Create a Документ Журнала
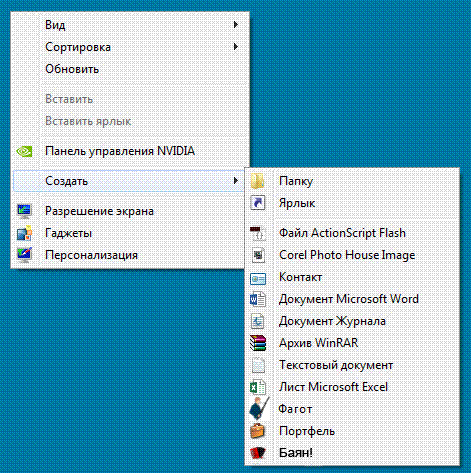Viewport: 471px width, 473px height. (352, 321)
